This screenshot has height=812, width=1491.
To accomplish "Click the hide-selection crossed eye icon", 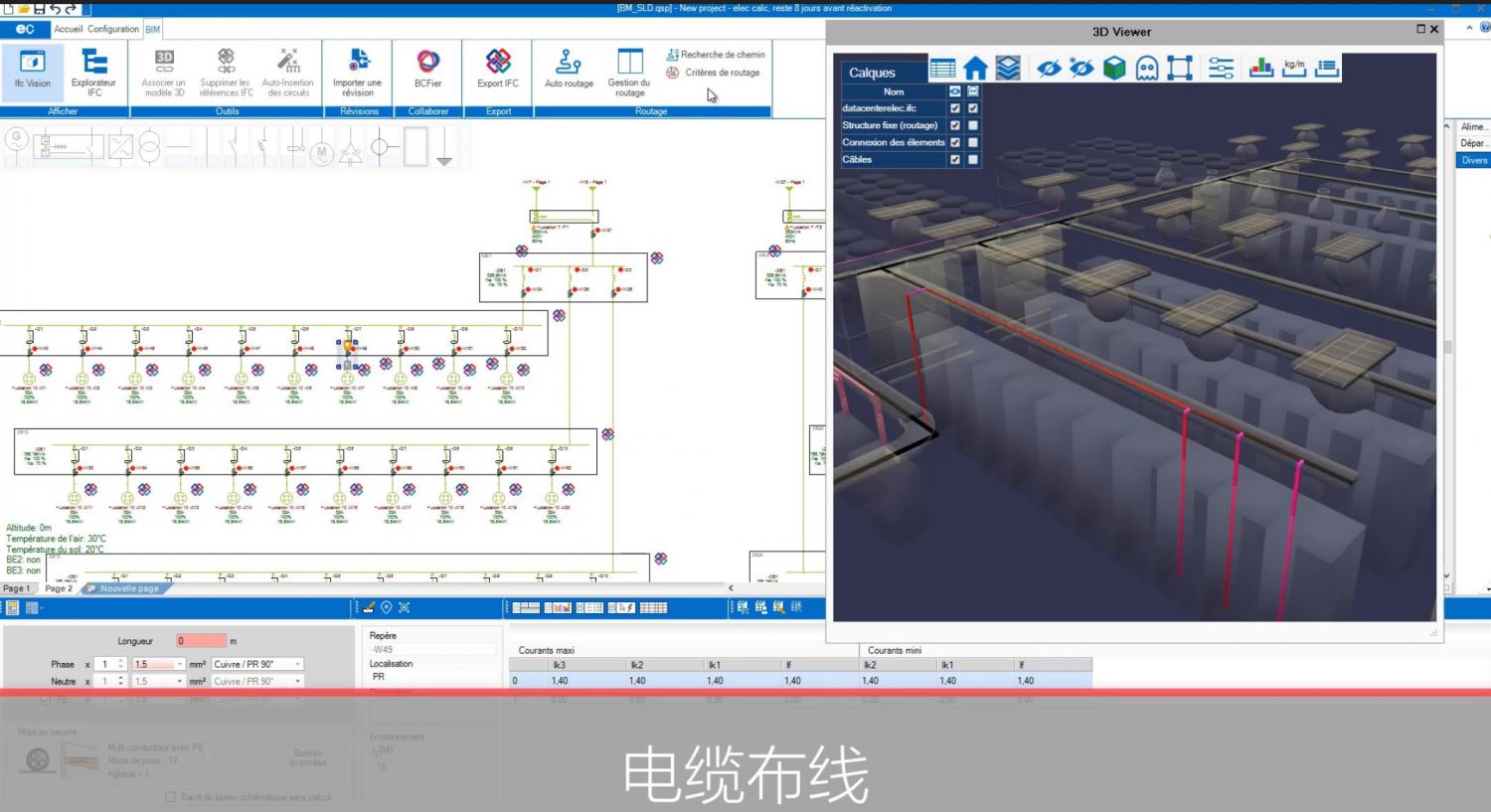I will tap(1049, 69).
